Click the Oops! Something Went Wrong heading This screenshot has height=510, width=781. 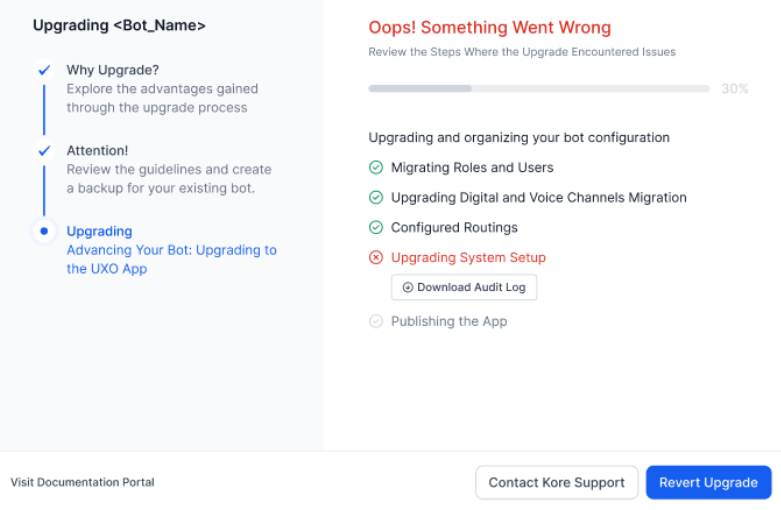(x=489, y=28)
